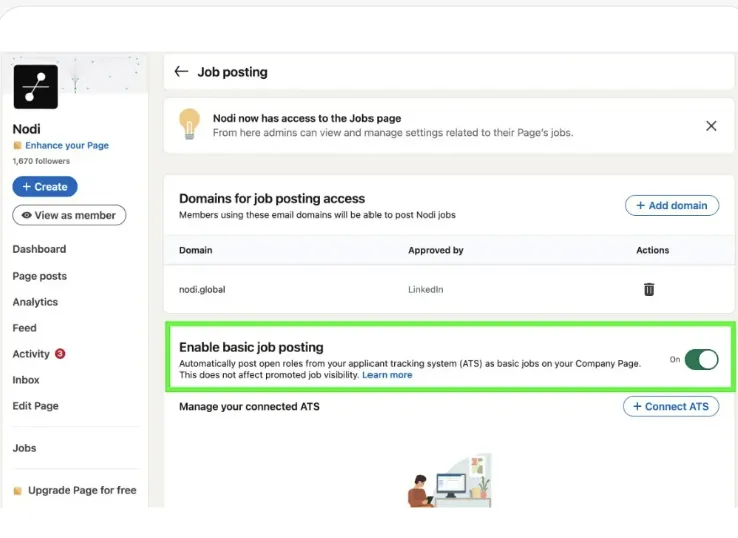Select Feed in the sidebar
Screen dimensions: 738x538
[x=24, y=328]
